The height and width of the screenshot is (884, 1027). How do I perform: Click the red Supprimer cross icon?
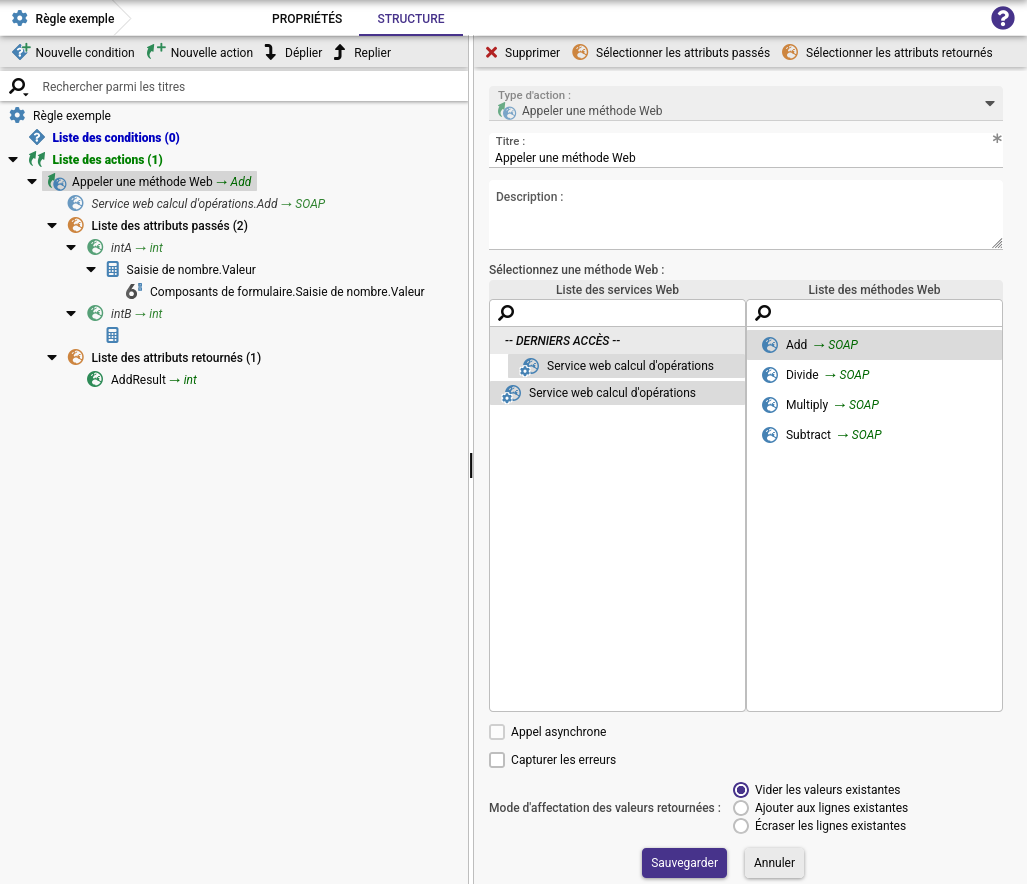(x=491, y=52)
